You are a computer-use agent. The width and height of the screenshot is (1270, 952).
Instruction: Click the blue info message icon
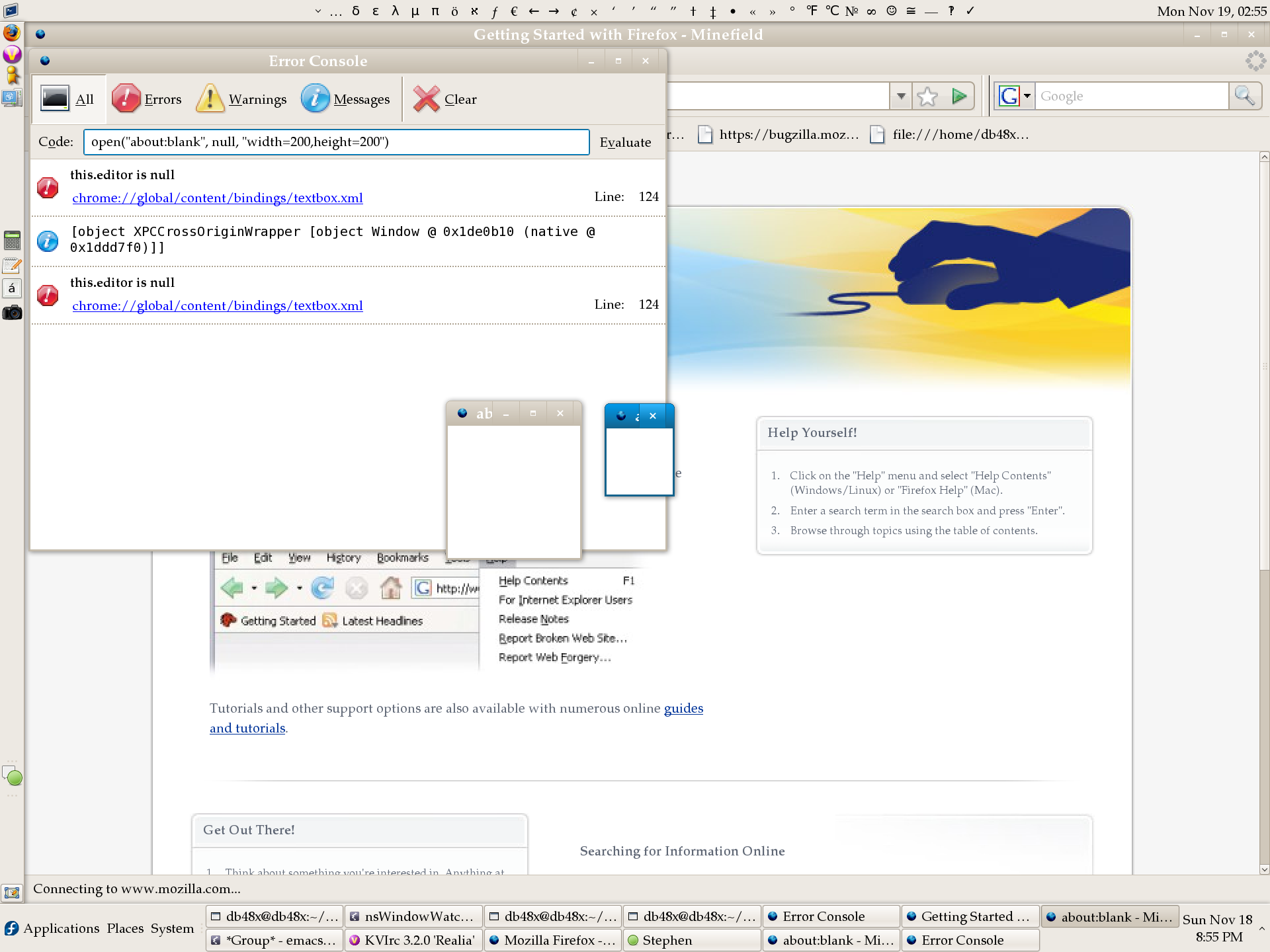[48, 241]
